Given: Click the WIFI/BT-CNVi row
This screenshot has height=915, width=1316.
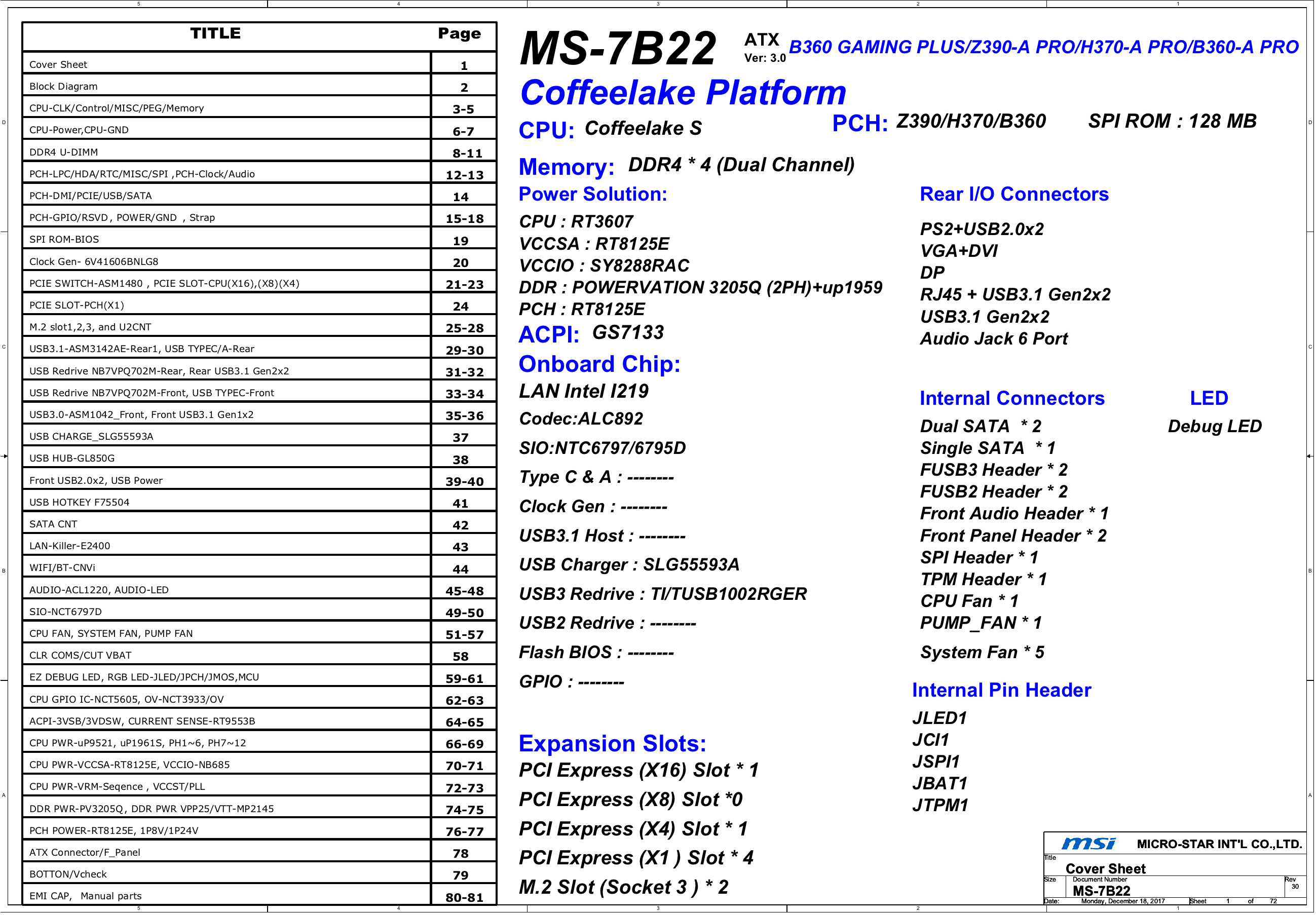Looking at the screenshot, I should point(259,567).
